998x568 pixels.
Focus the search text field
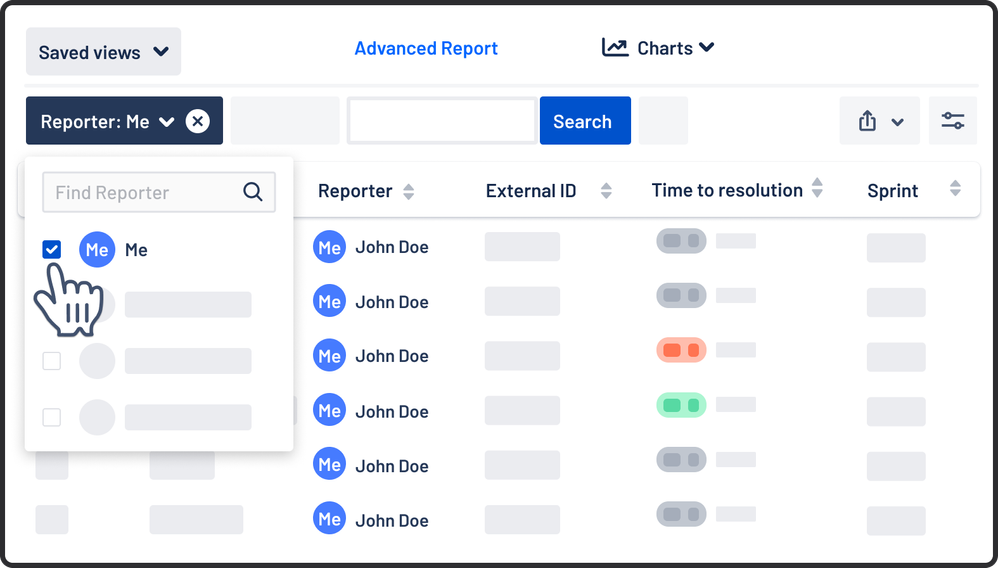pos(442,121)
